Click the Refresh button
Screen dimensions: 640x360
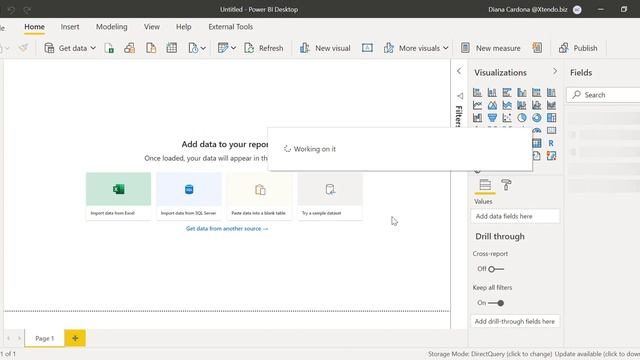pos(264,48)
